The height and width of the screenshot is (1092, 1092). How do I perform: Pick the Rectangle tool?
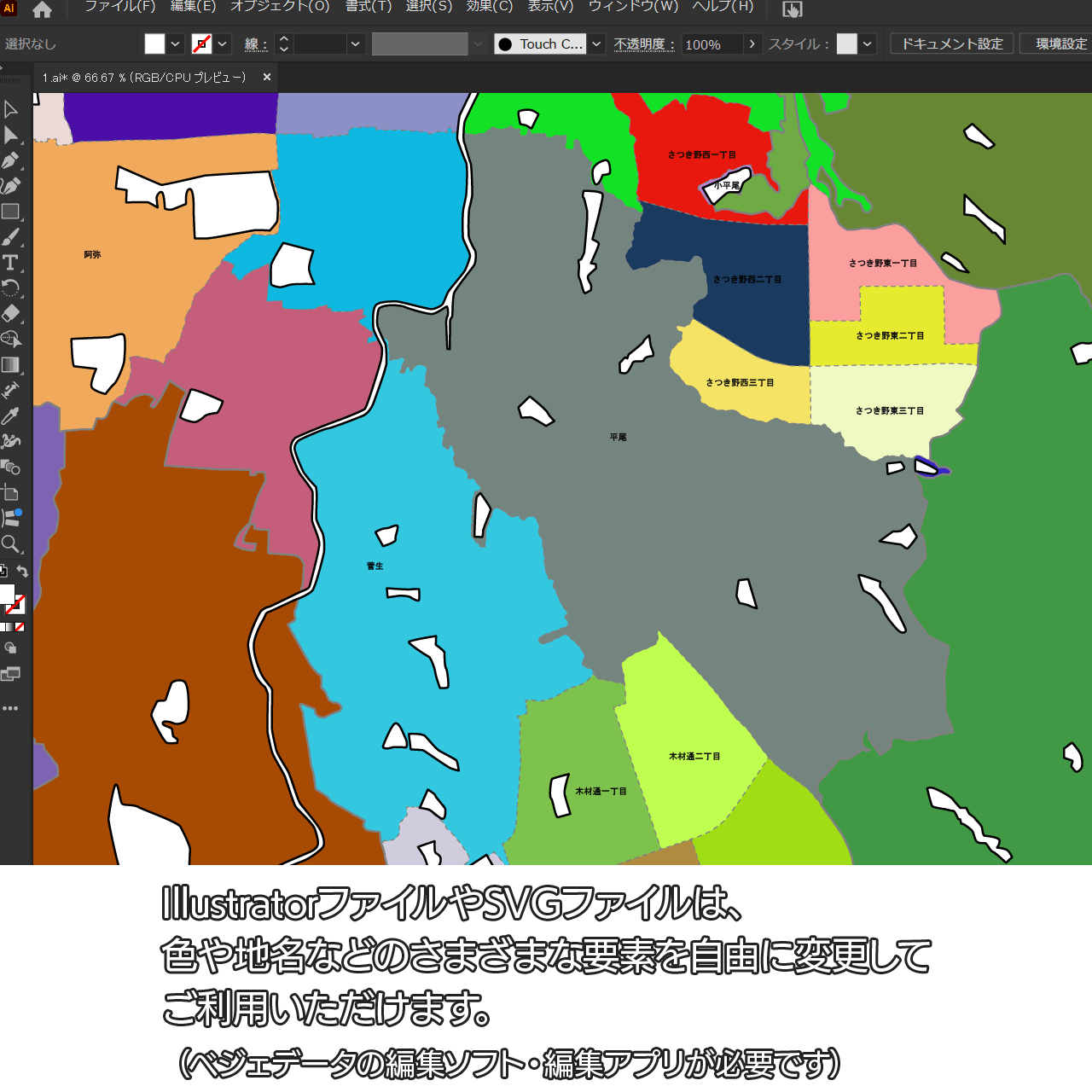pos(10,212)
